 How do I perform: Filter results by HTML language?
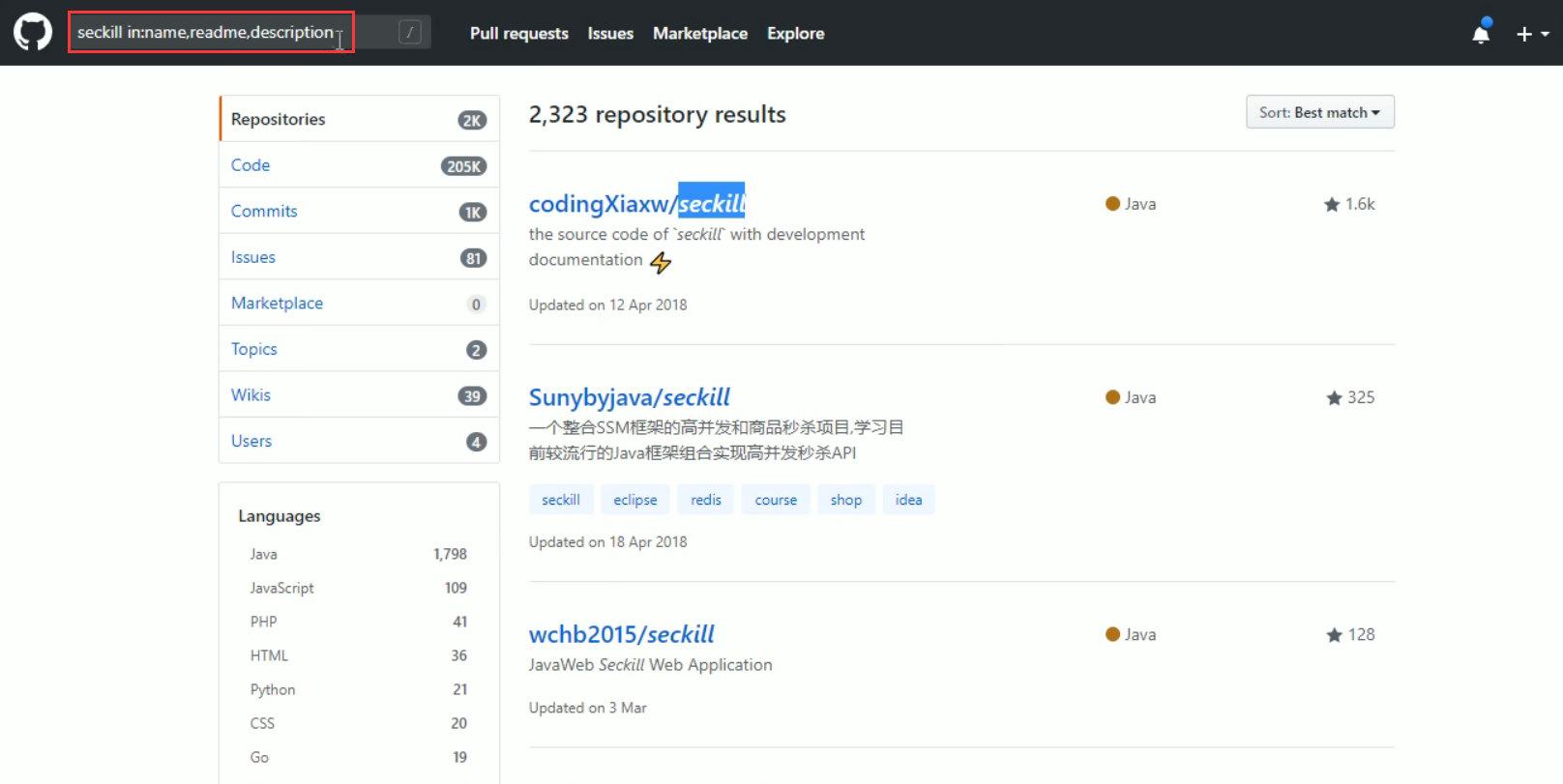tap(358, 655)
